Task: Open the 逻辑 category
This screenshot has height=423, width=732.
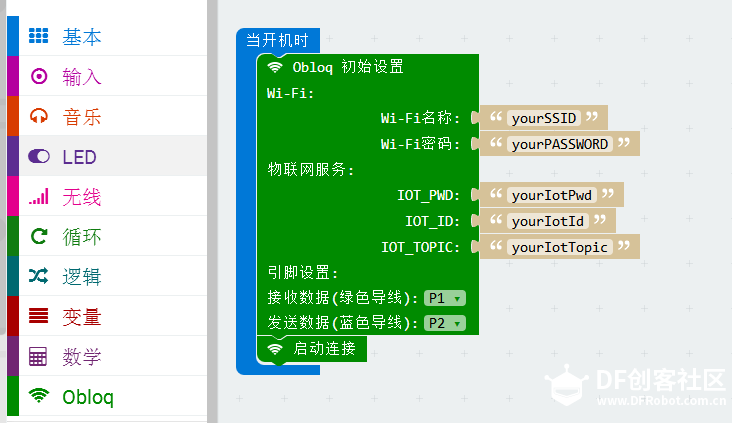Action: click(x=81, y=277)
